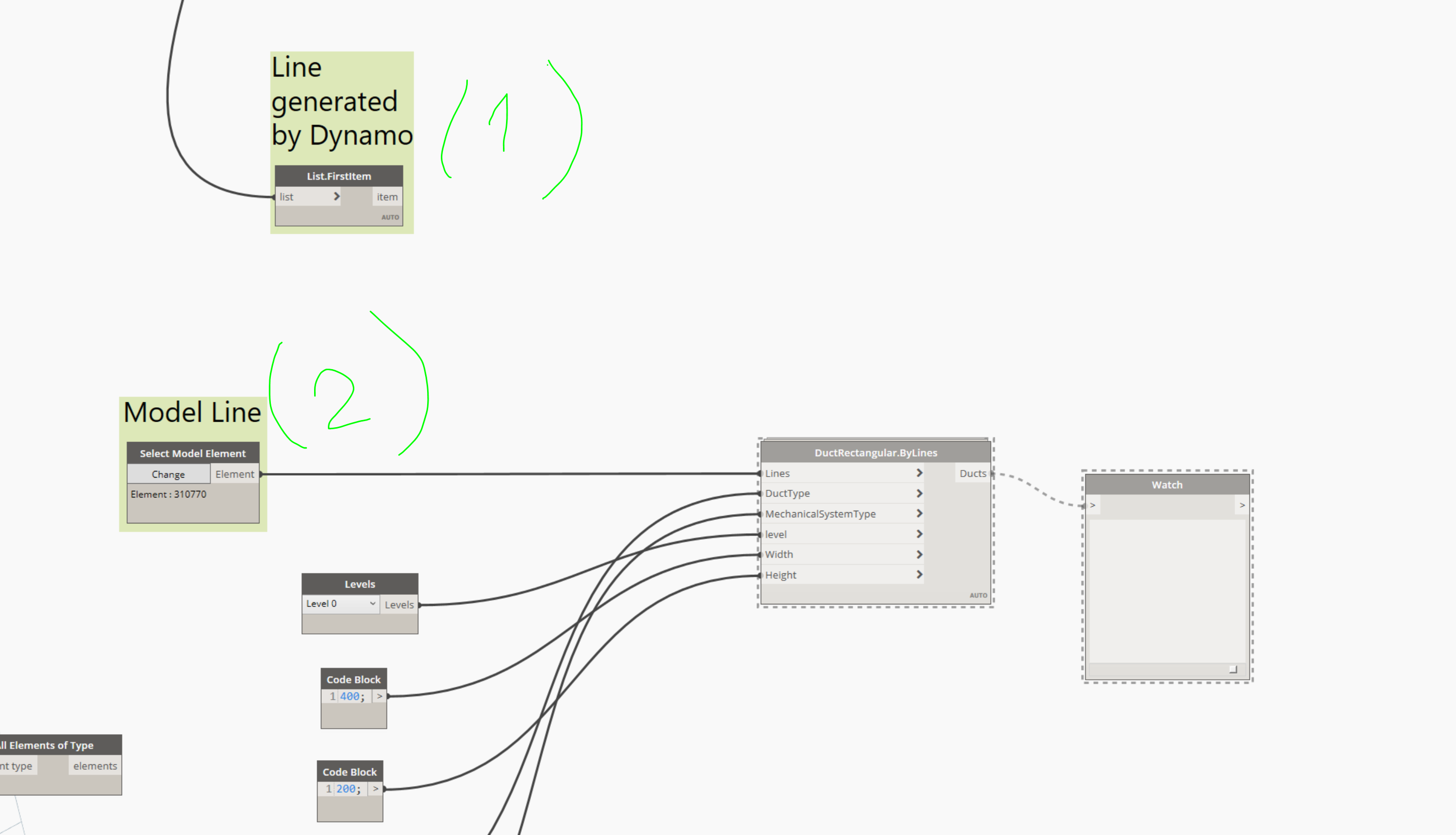
Task: Click the Width input port chevron
Action: coord(919,554)
